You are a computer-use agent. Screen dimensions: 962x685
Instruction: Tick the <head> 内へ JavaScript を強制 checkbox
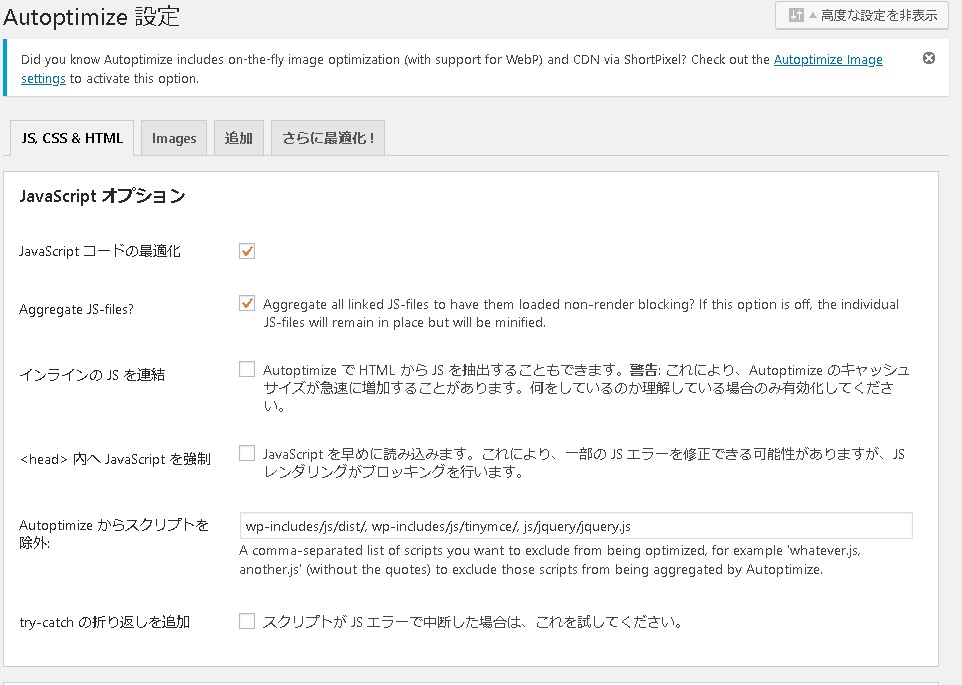tap(247, 454)
